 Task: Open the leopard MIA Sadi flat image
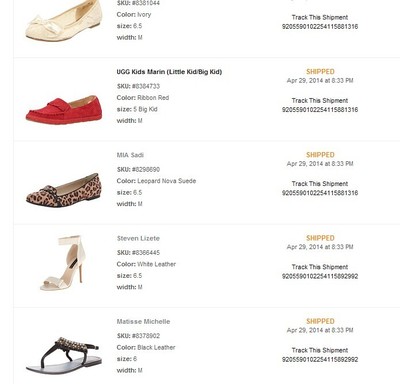tap(64, 190)
